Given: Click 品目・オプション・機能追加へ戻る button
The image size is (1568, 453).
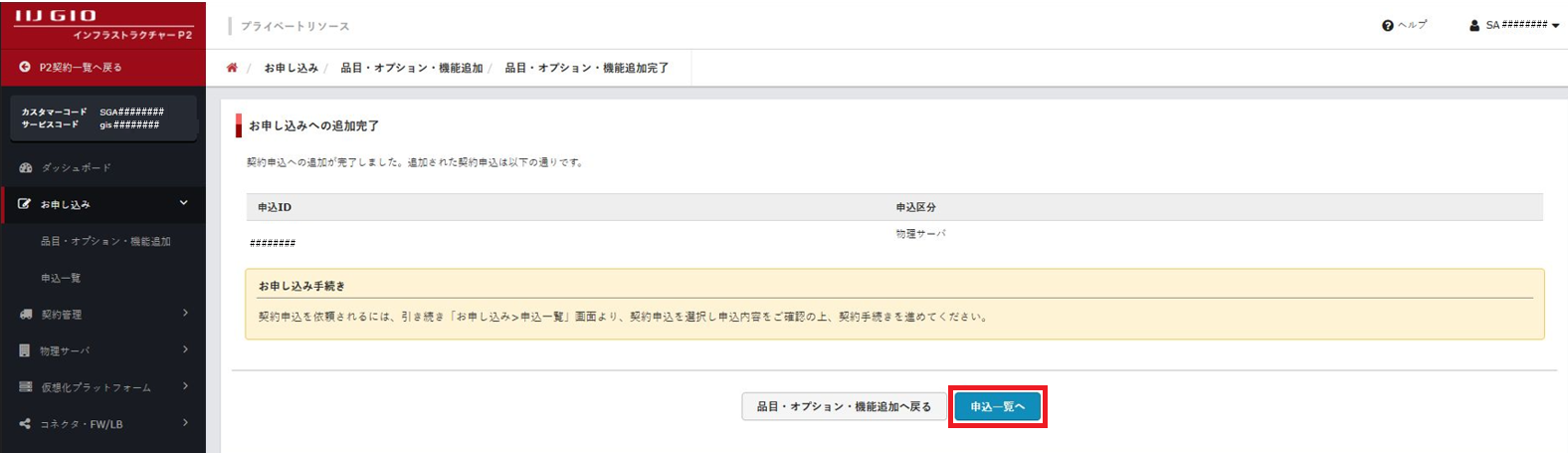Looking at the screenshot, I should (x=844, y=406).
